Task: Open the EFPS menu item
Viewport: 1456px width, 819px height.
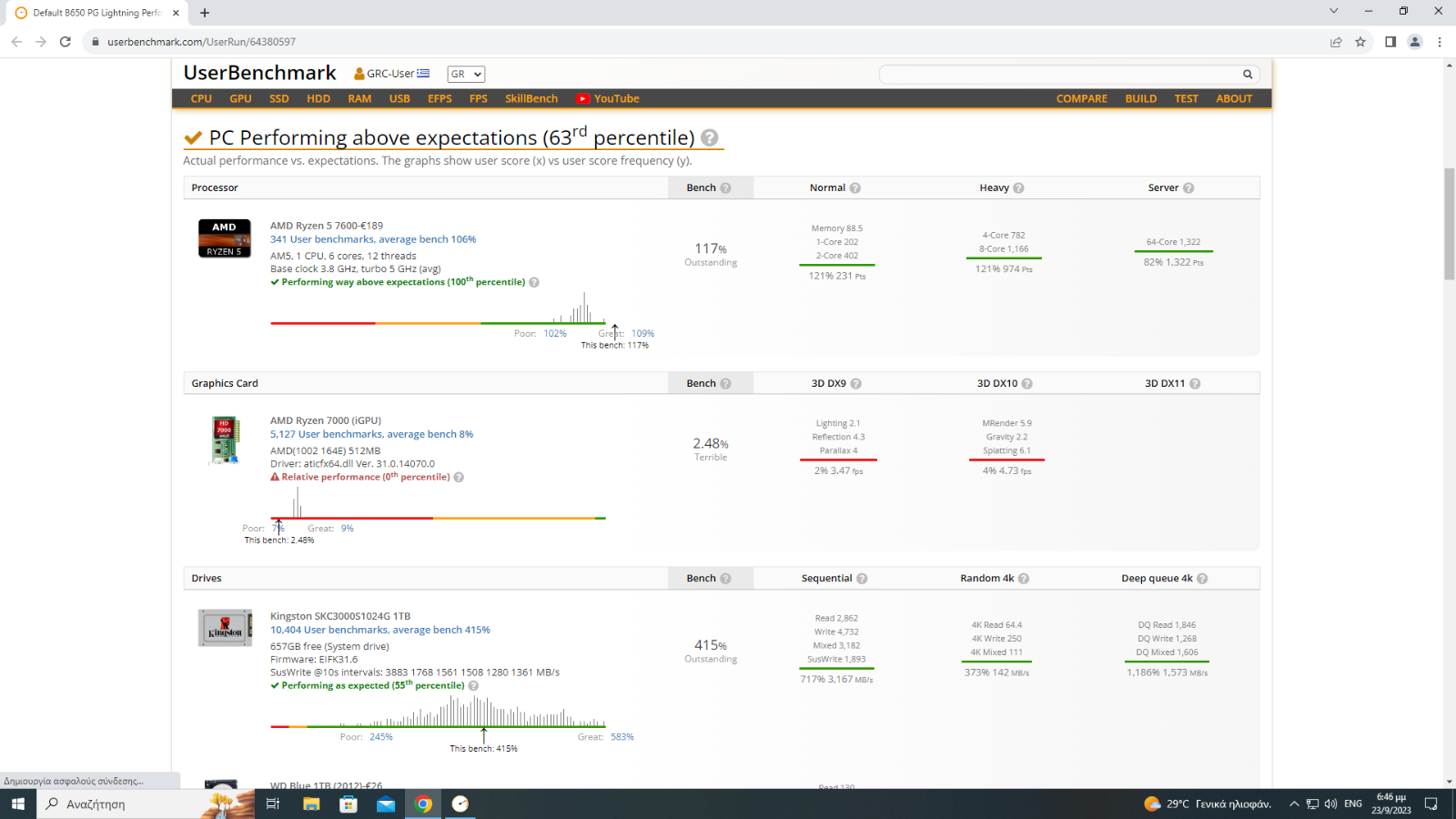Action: pyautogui.click(x=440, y=99)
